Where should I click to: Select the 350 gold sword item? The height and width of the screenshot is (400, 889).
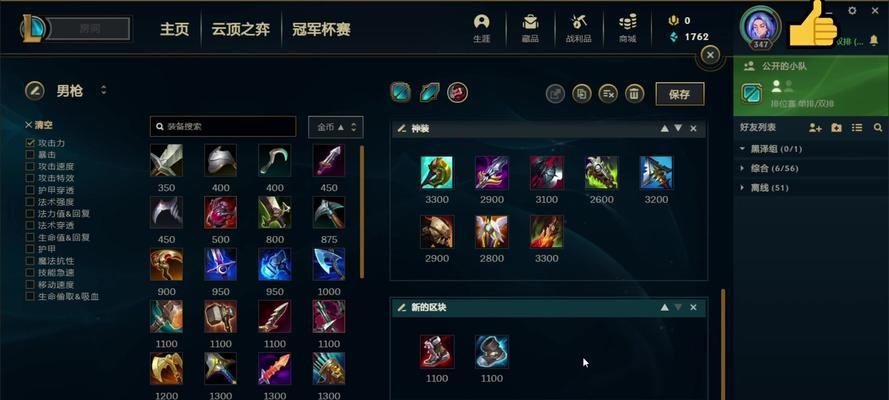point(167,160)
